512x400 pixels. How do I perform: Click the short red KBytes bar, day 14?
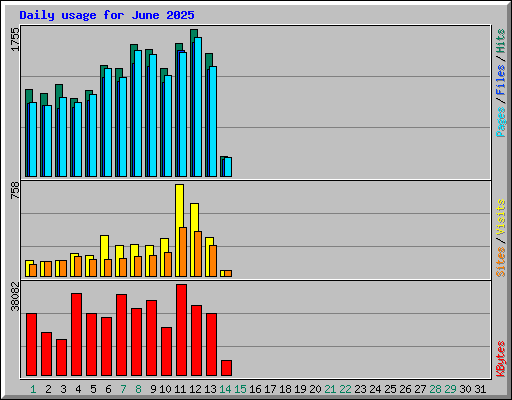pyautogui.click(x=226, y=368)
